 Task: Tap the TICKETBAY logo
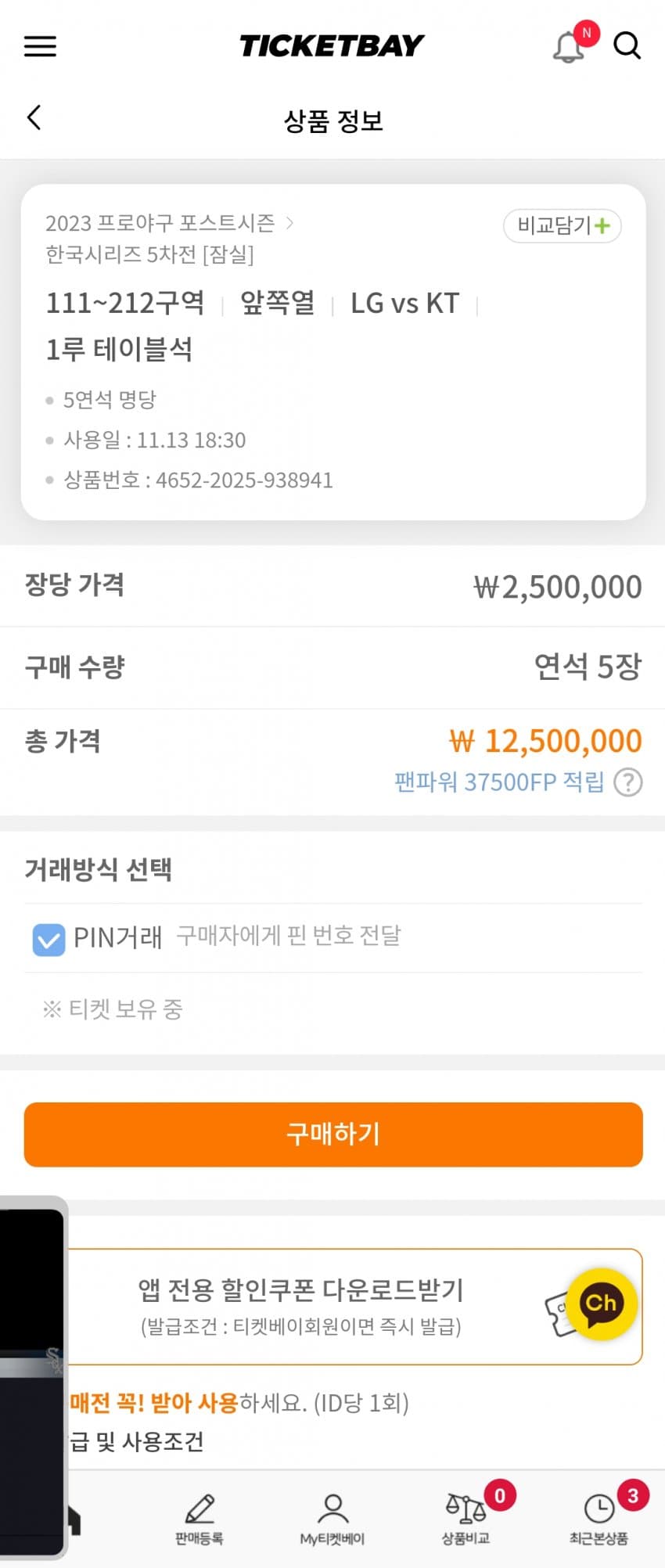tap(332, 46)
